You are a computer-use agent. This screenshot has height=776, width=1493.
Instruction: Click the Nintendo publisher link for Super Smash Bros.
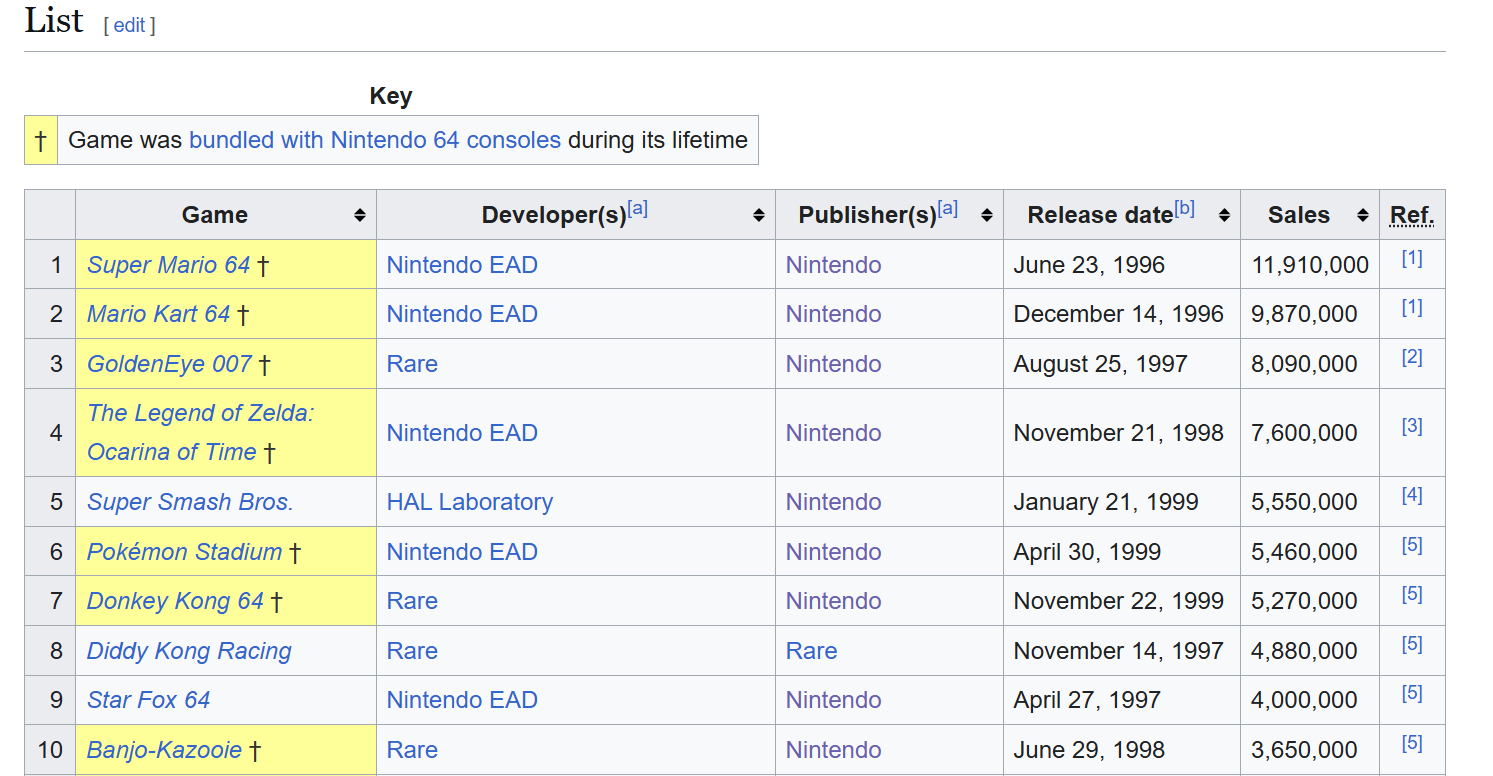coord(833,502)
